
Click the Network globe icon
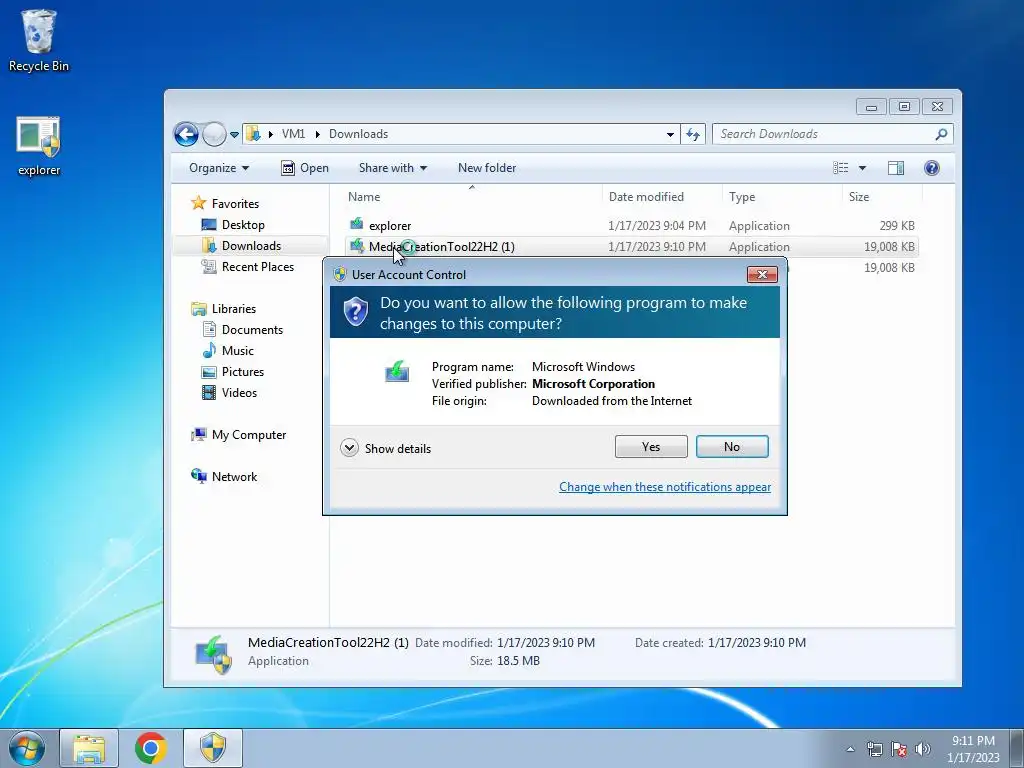[199, 476]
